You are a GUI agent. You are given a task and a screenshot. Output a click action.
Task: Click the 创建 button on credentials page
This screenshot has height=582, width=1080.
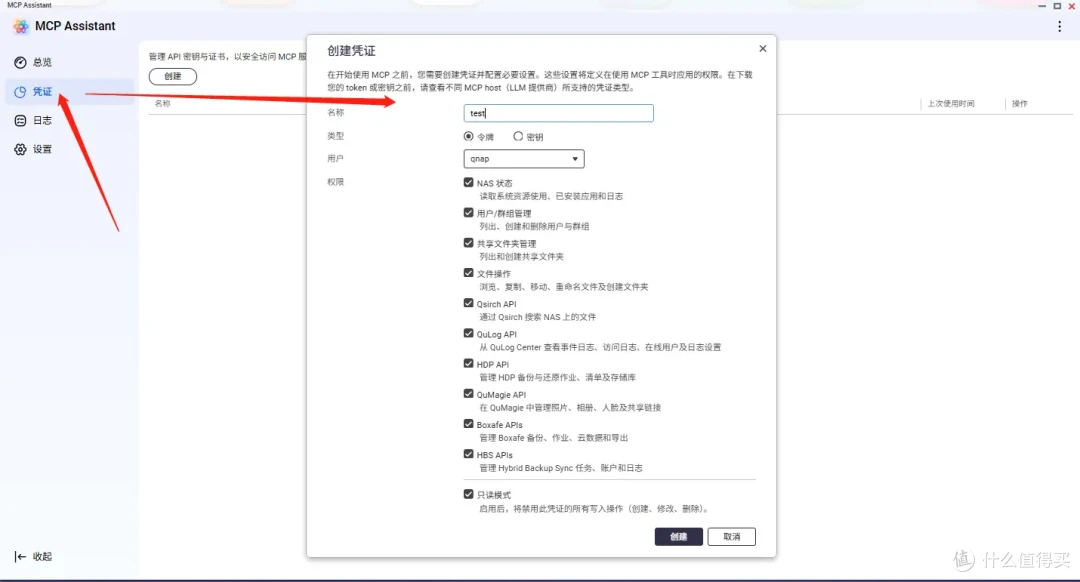pyautogui.click(x=173, y=76)
